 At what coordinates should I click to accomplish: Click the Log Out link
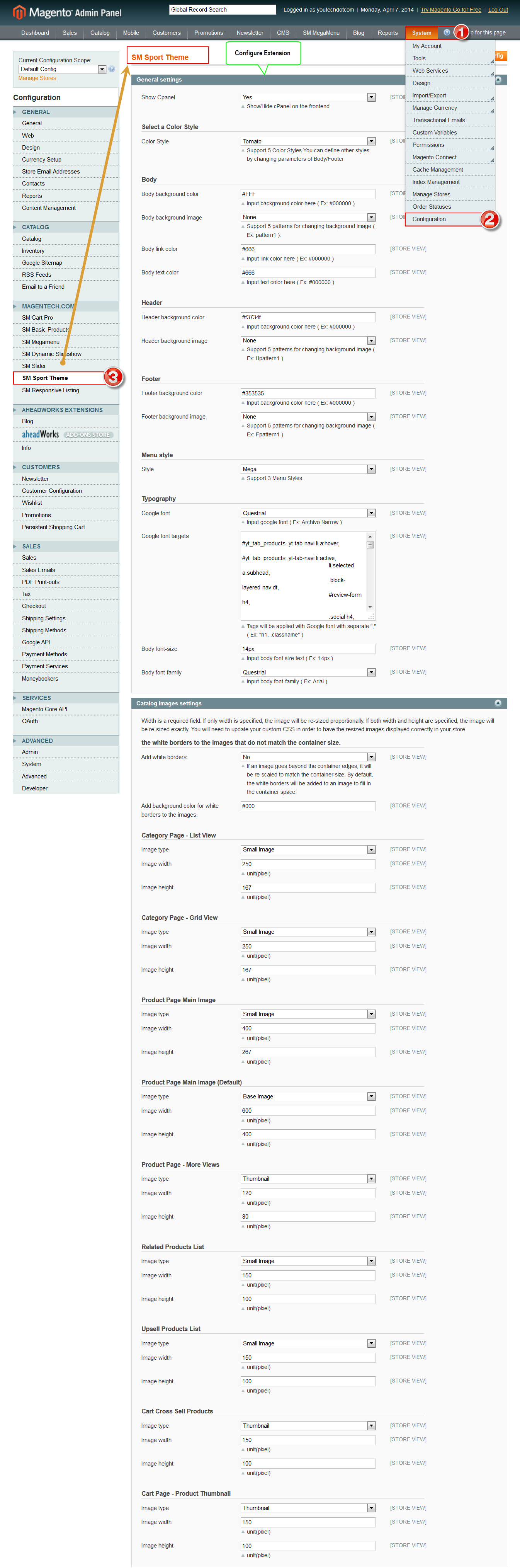pyautogui.click(x=498, y=10)
